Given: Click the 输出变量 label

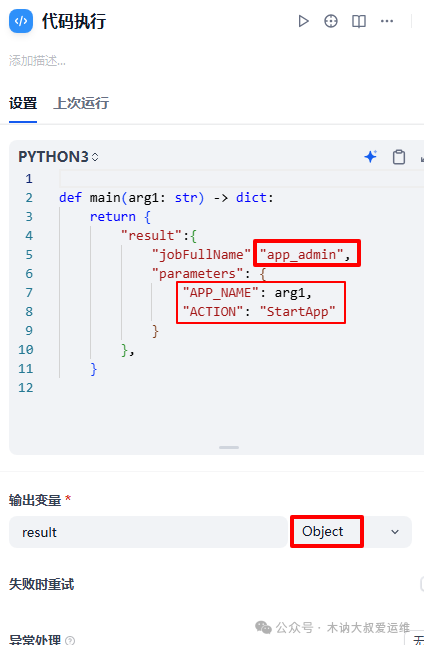Looking at the screenshot, I should click(35, 500).
